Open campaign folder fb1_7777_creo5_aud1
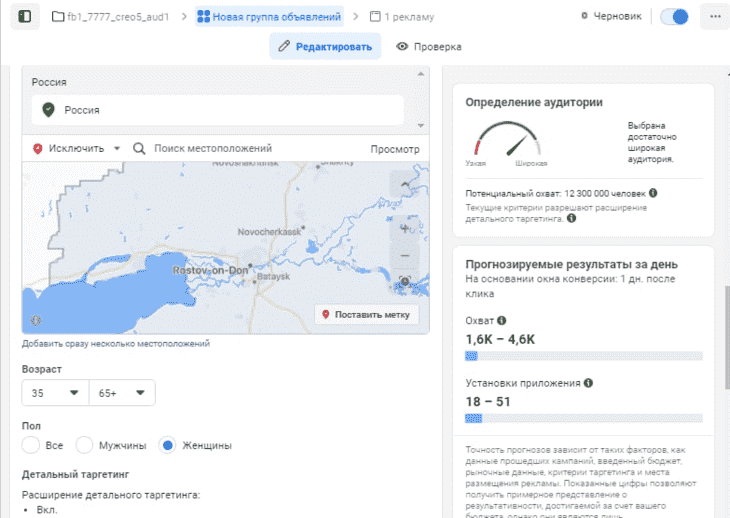730x518 pixels. click(110, 17)
